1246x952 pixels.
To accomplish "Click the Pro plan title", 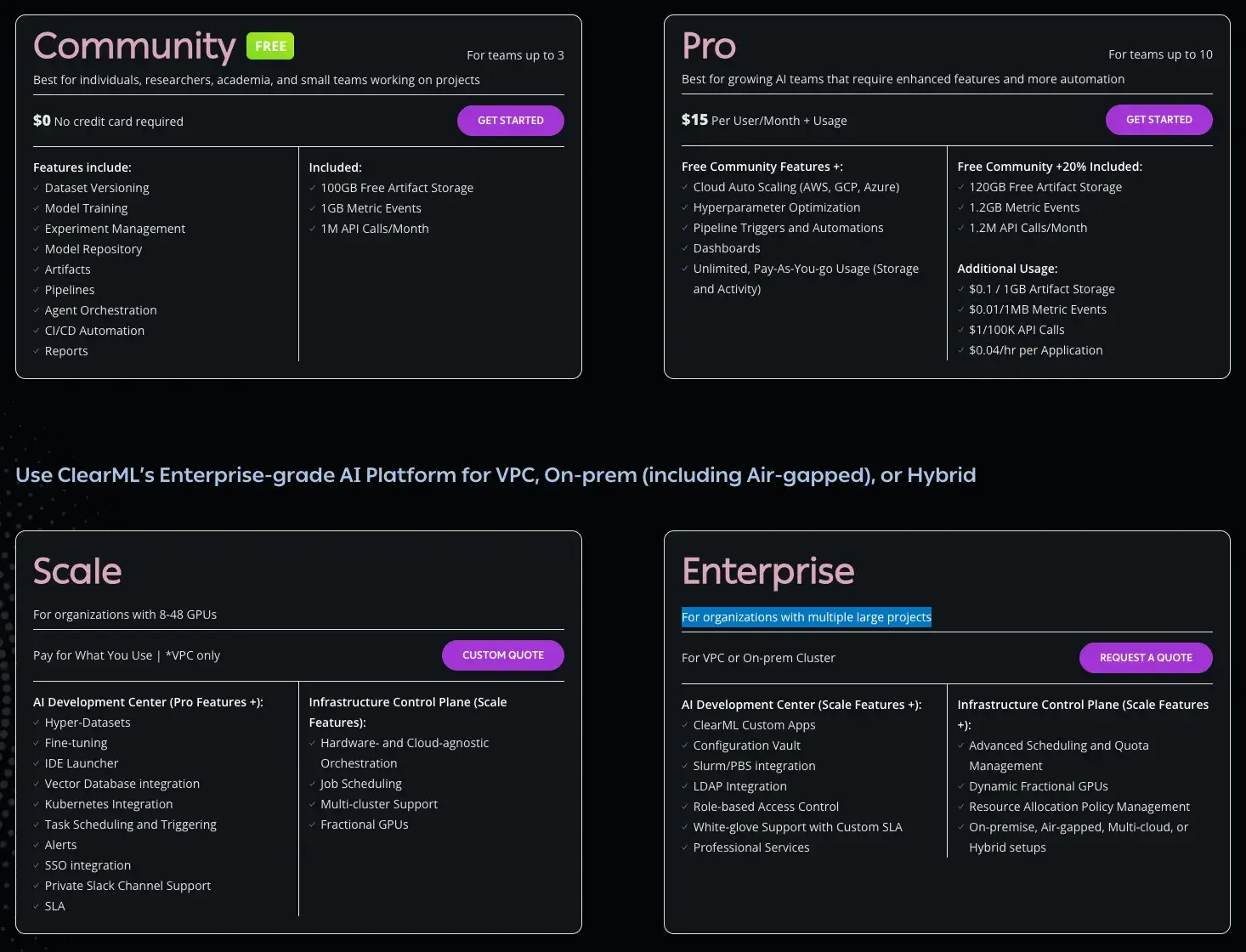I will point(709,46).
